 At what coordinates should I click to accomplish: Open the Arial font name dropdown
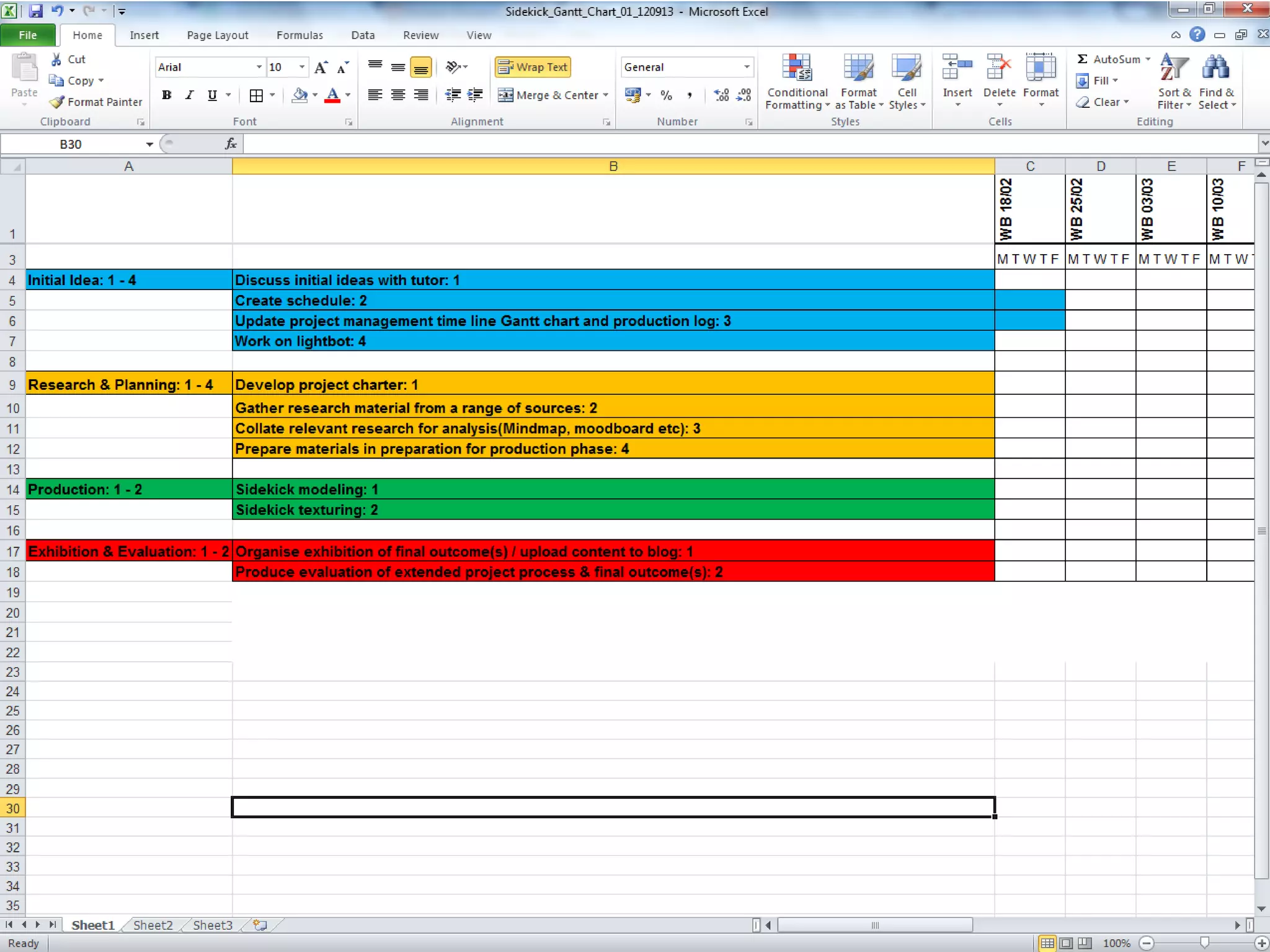tap(259, 67)
